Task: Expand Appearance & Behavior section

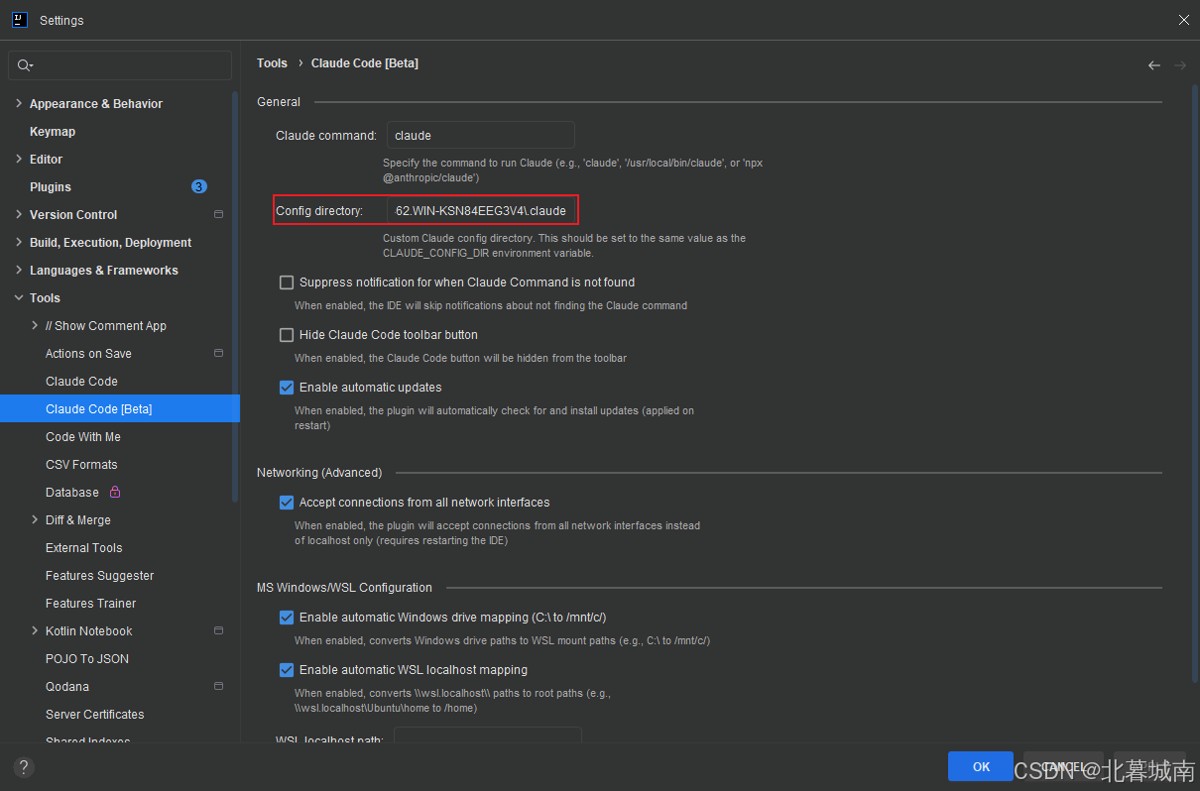Action: coord(19,103)
